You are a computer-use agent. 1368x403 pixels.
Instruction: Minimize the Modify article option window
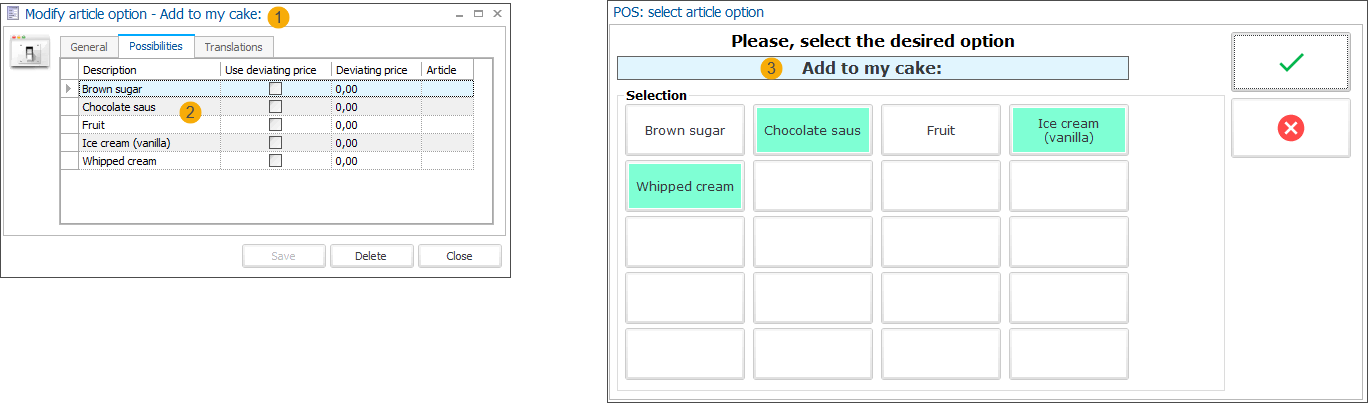coord(458,15)
